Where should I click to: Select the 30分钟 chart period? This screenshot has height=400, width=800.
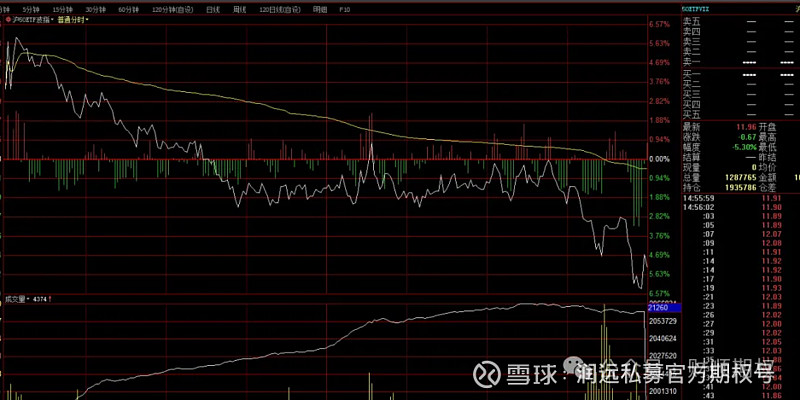(98, 8)
